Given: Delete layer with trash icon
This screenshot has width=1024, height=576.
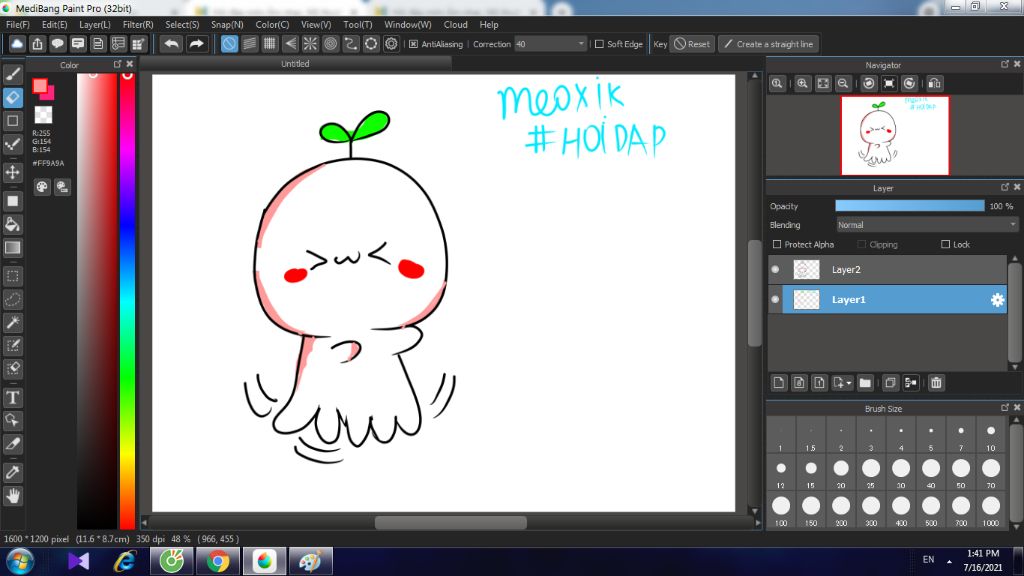Looking at the screenshot, I should tap(936, 382).
